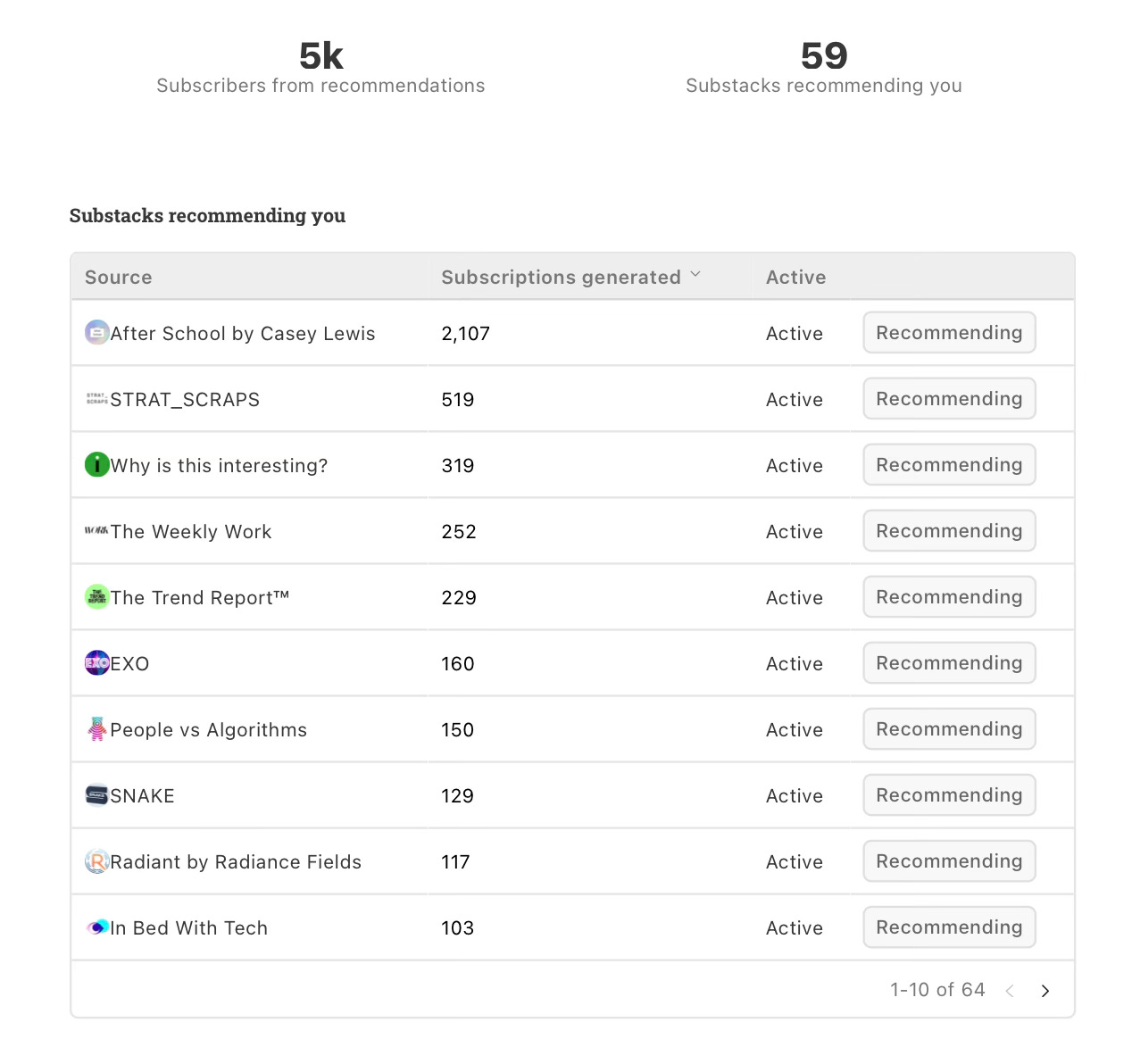Viewport: 1132px width, 1064px height.
Task: Open the STRAT_SCRAPS source name
Action: (185, 400)
